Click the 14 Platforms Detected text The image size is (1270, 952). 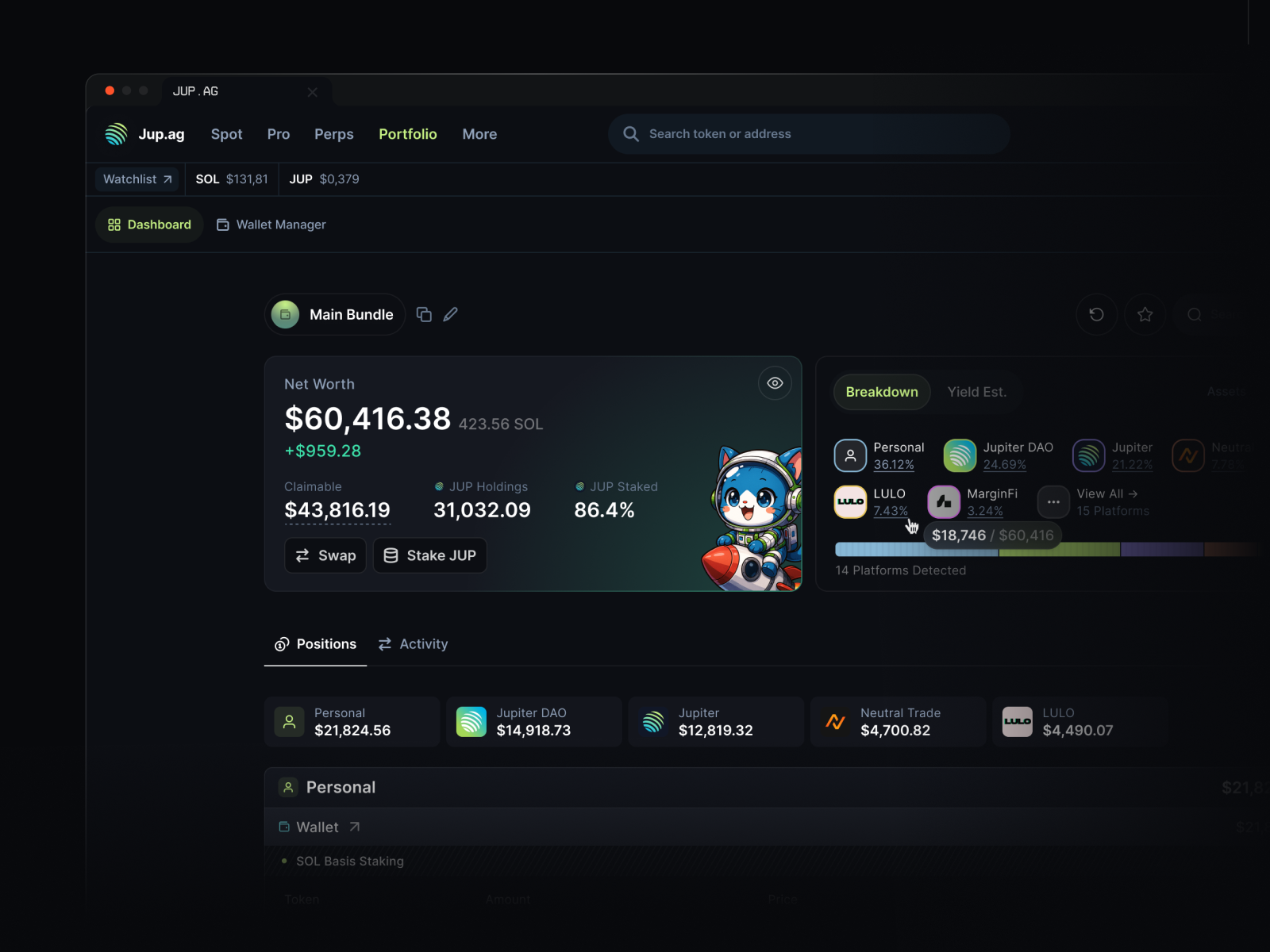(900, 570)
